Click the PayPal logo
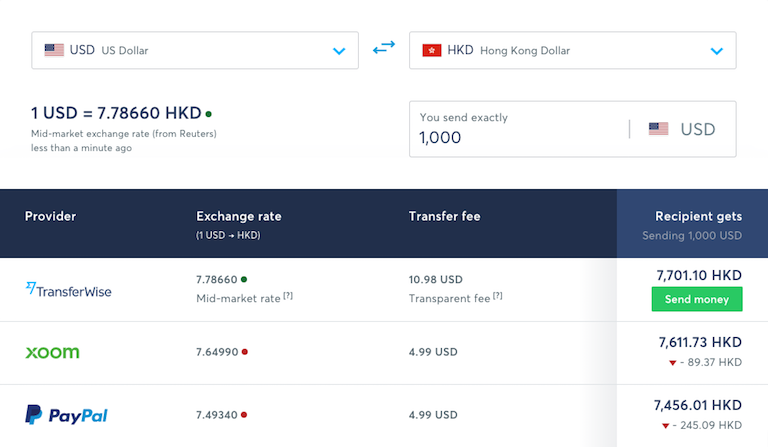Image resolution: width=768 pixels, height=447 pixels. [67, 415]
